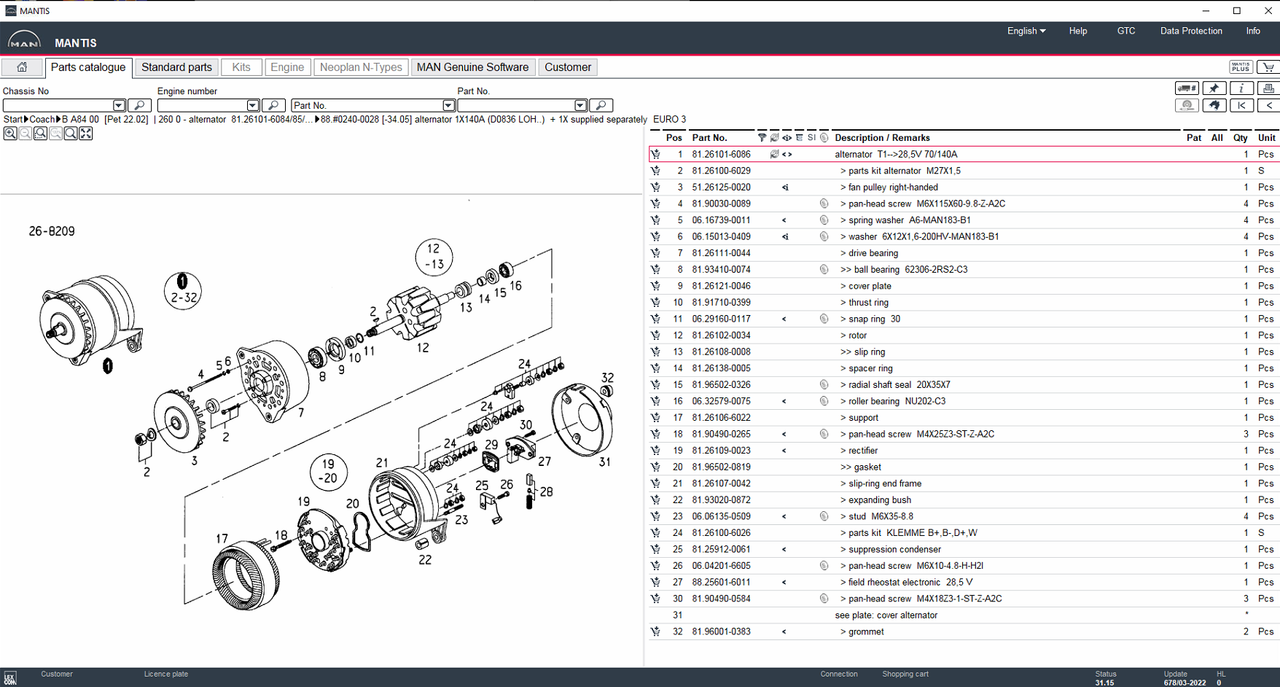Click diagram number 26-B209 label
The width and height of the screenshot is (1280, 687).
(x=51, y=231)
